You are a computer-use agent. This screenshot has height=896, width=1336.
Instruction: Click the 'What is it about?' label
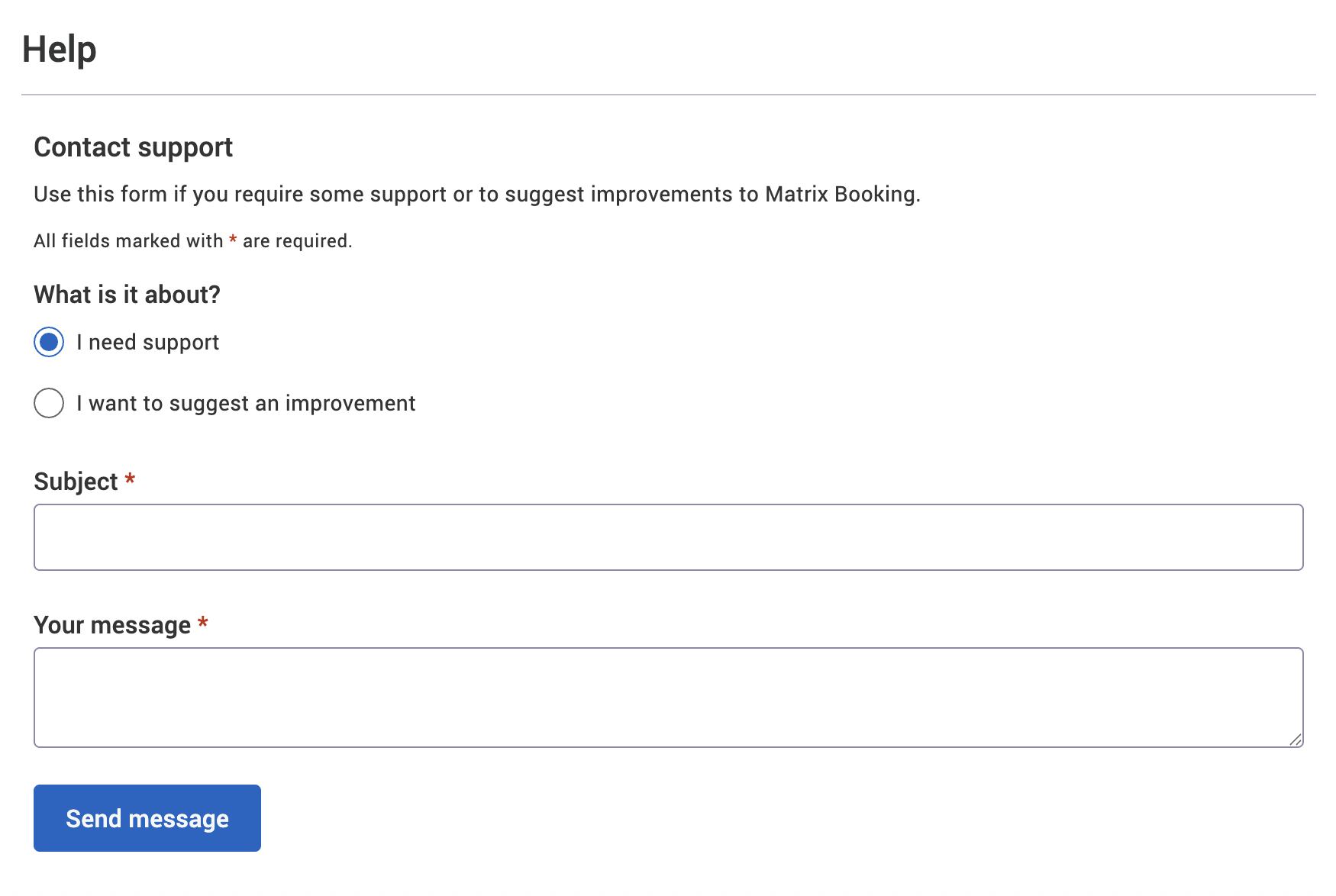pos(127,294)
